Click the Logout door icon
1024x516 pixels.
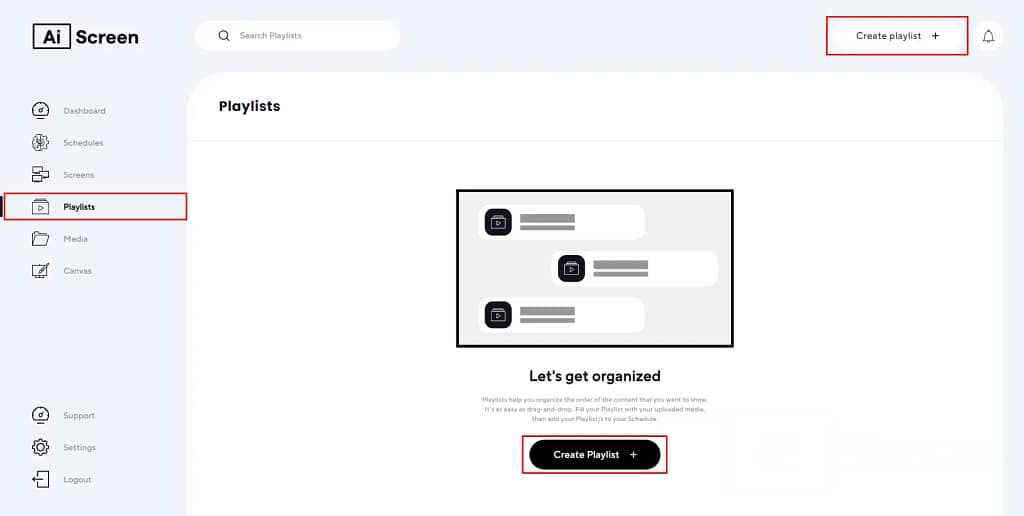(40, 479)
